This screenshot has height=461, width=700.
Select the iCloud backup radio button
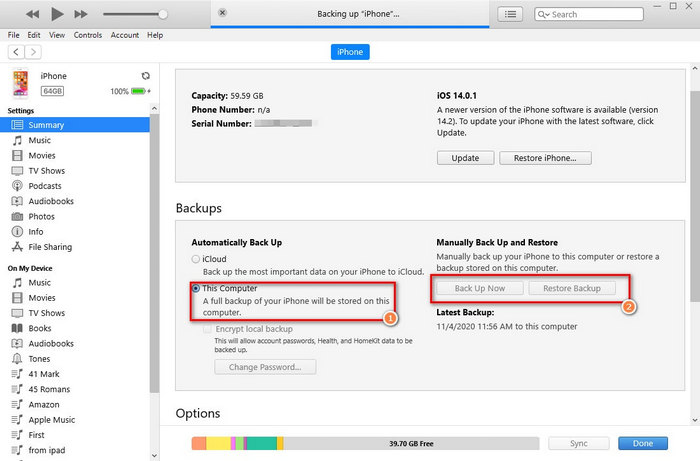196,259
